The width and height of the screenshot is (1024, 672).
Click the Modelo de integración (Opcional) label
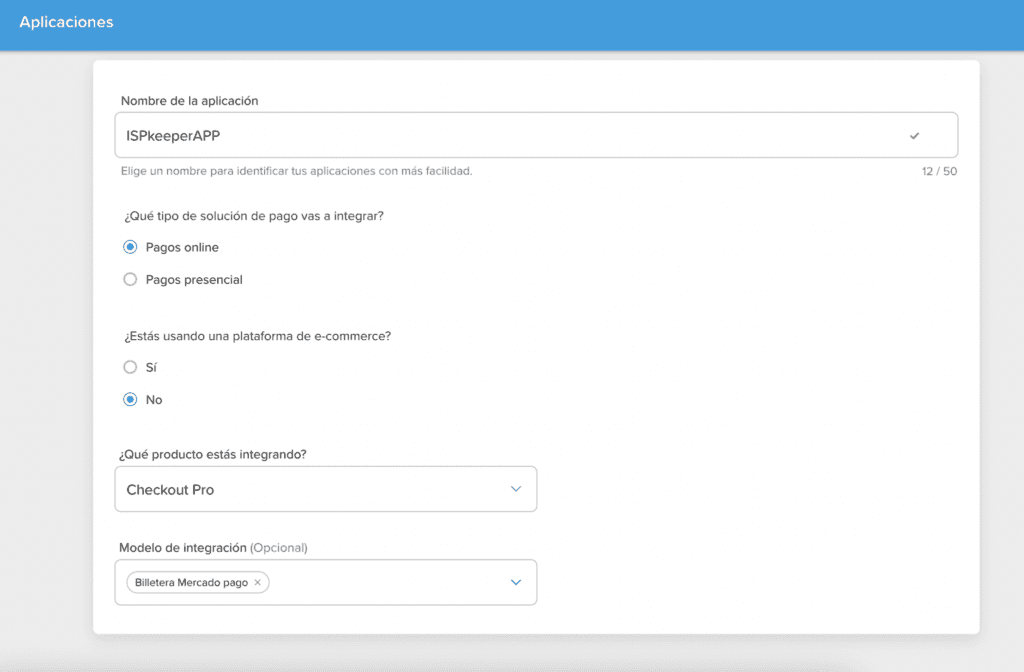tap(213, 547)
